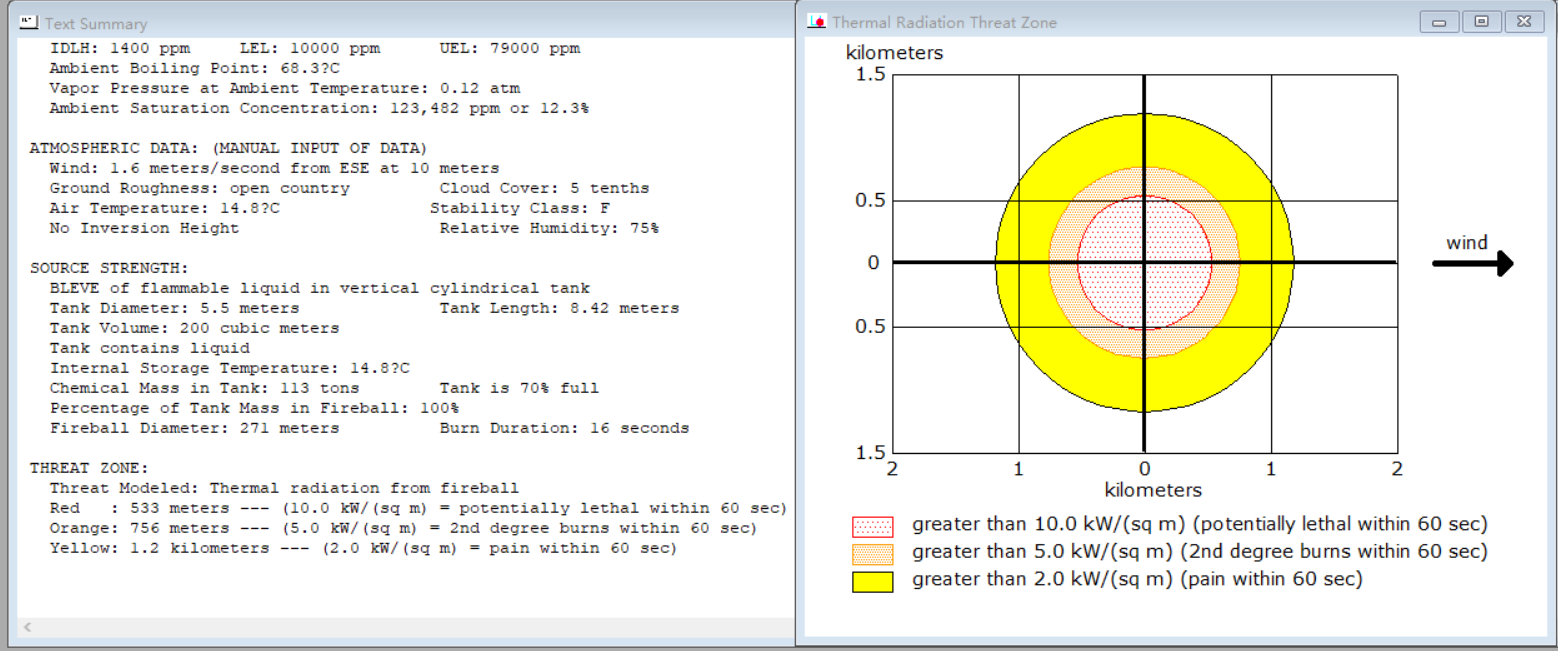Click the SOURCE STRENGTH heading
1558x651 pixels.
click(109, 268)
